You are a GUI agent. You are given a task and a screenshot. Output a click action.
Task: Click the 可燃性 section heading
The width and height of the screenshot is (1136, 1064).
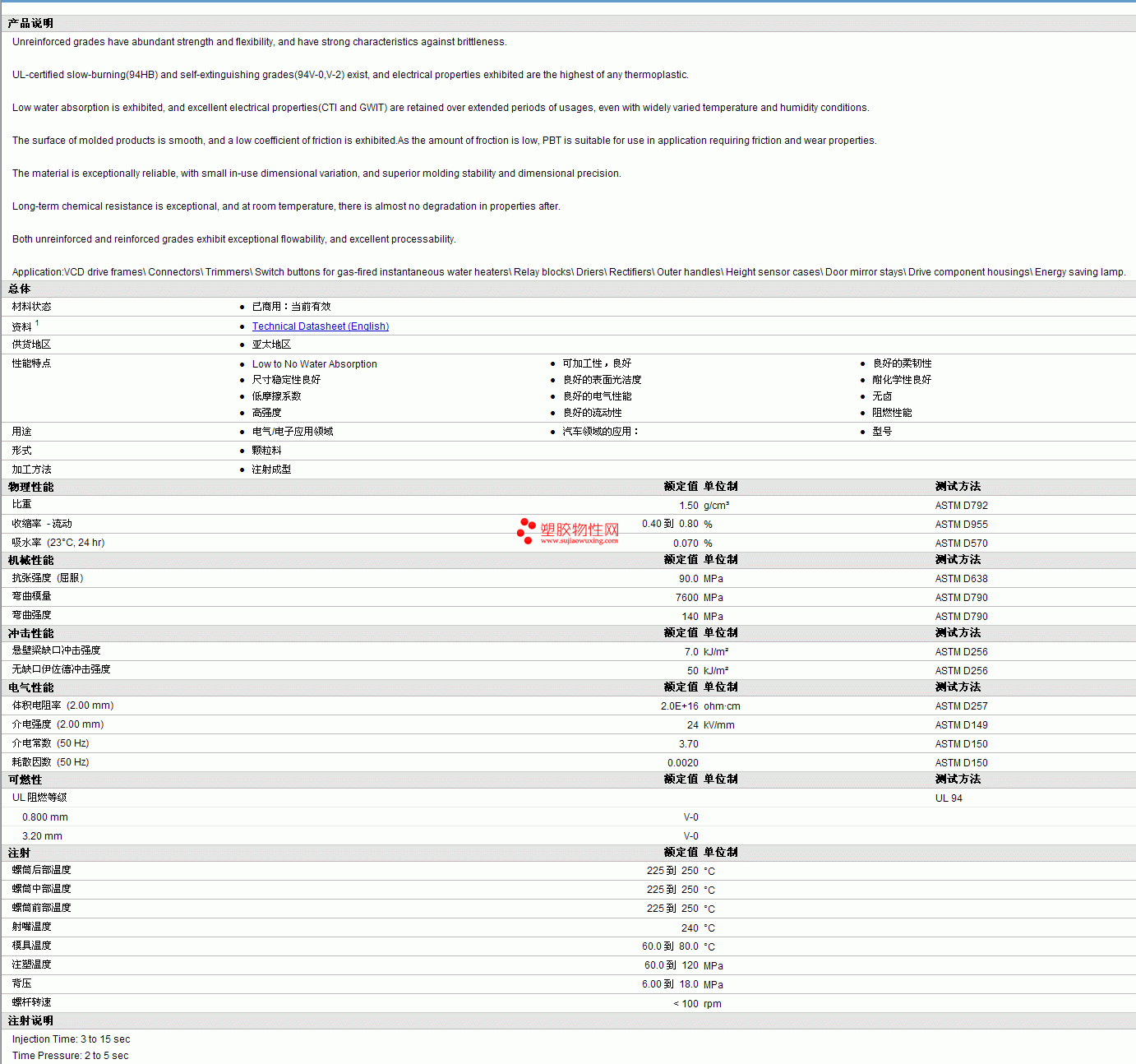(25, 779)
